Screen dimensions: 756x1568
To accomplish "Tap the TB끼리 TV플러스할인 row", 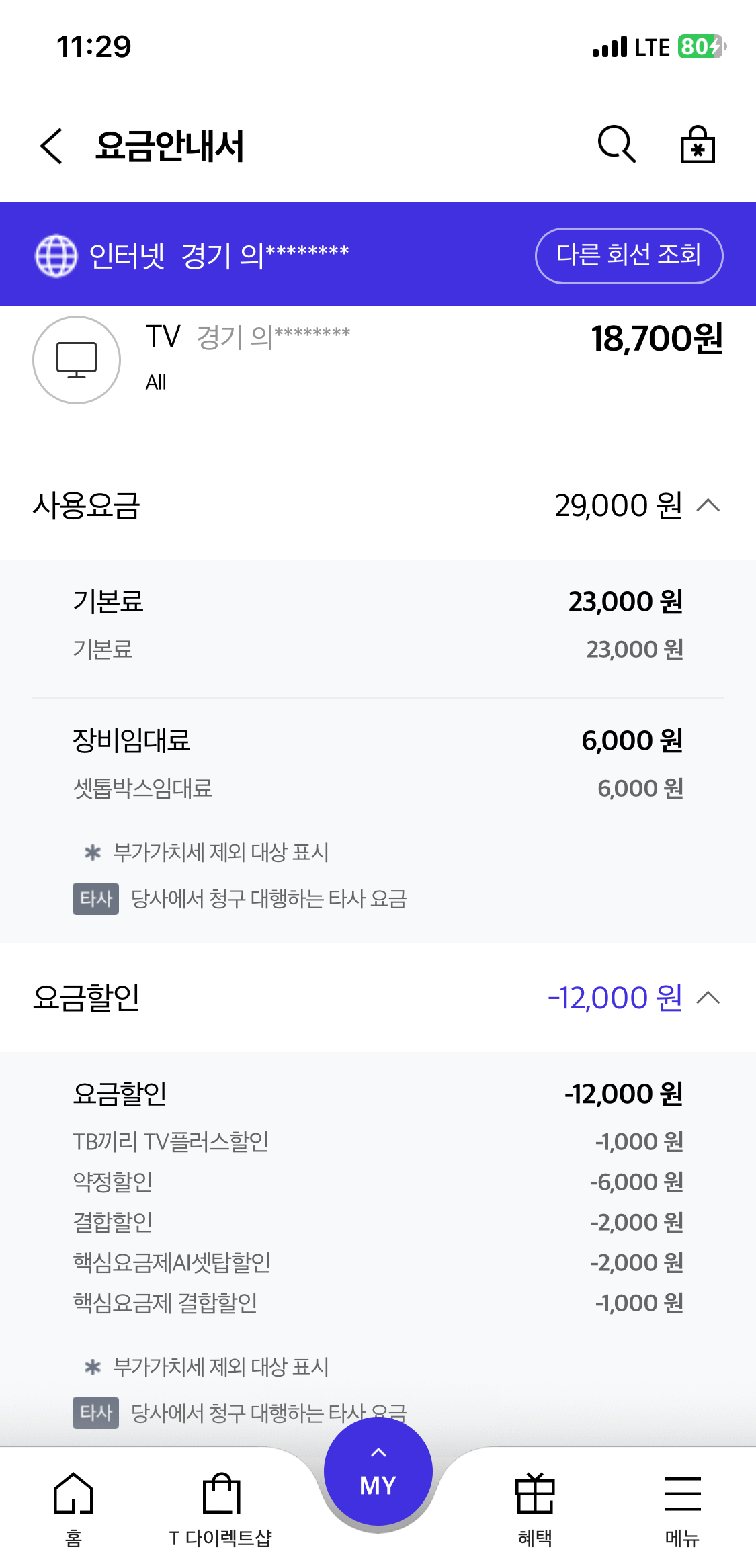I will (171, 1141).
